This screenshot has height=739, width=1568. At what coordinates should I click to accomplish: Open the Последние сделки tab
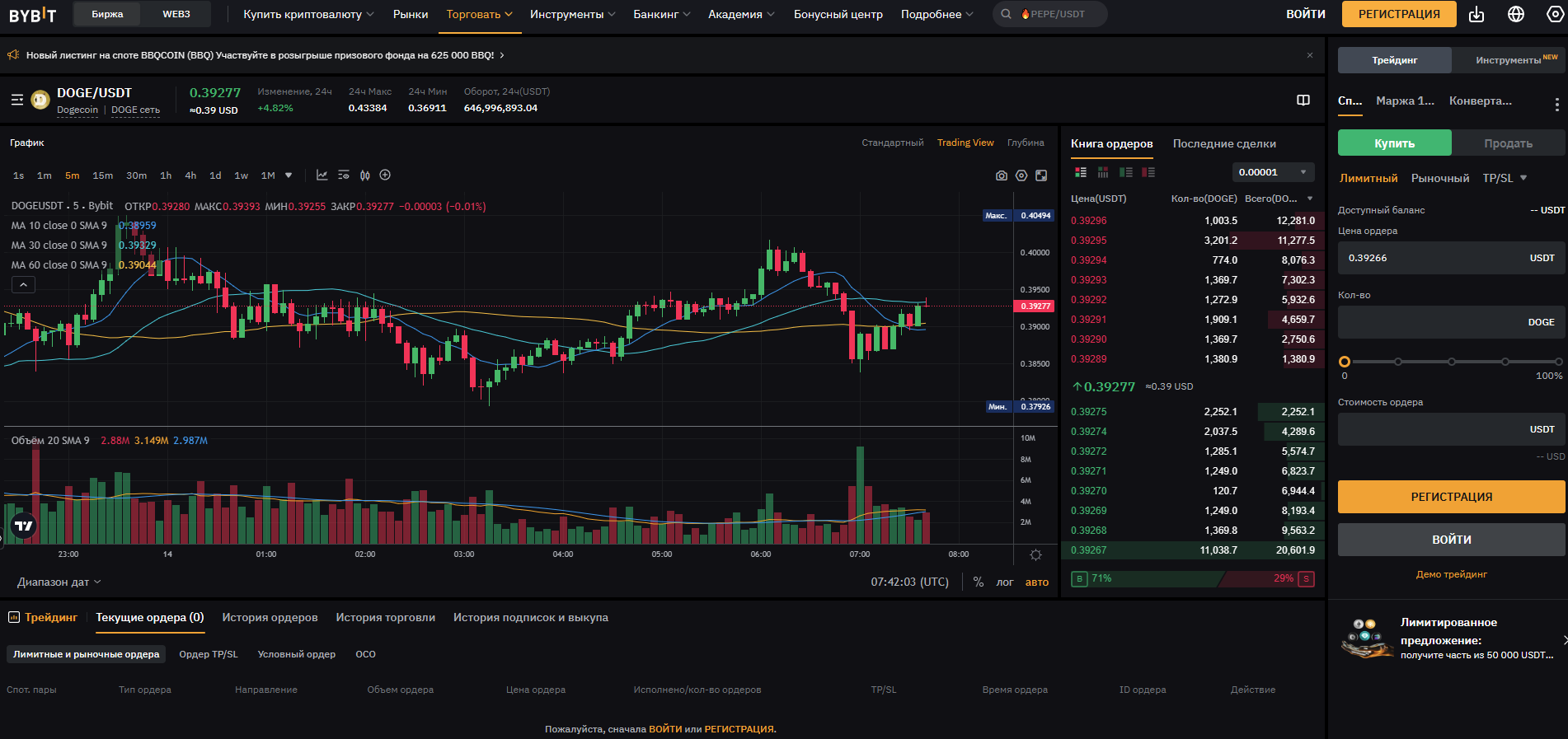click(1224, 143)
